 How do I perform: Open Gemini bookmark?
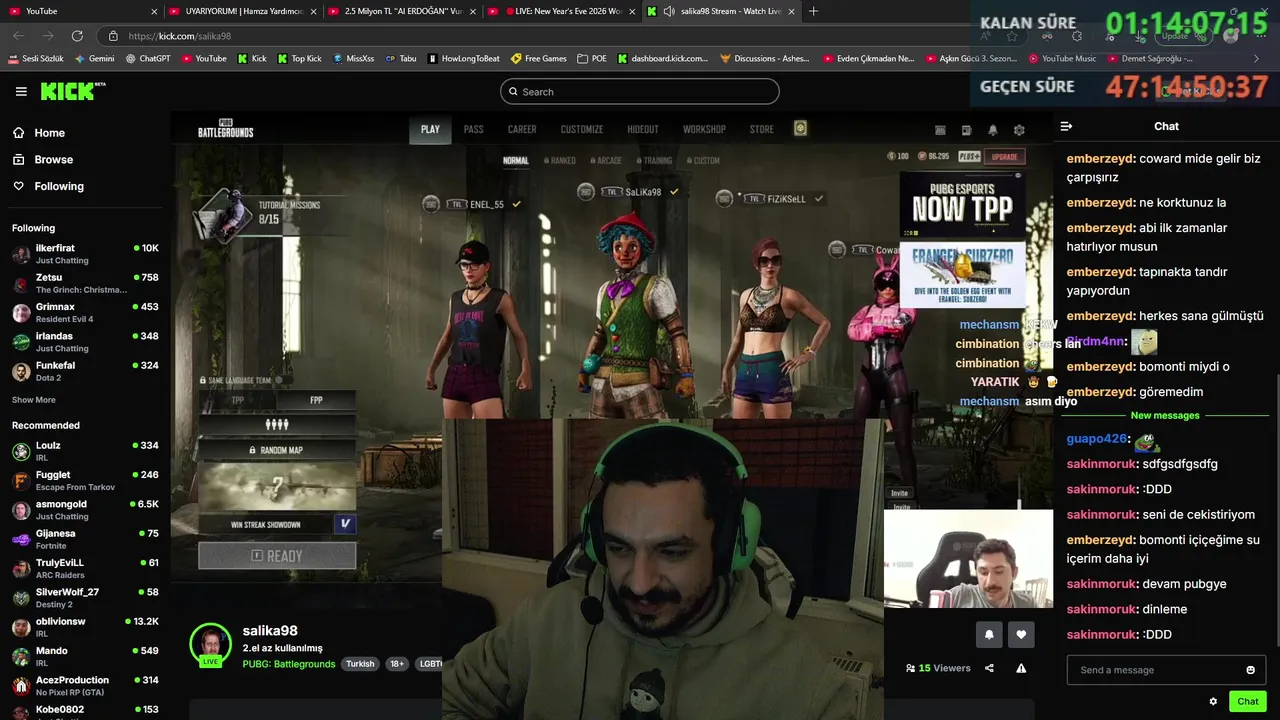[95, 59]
